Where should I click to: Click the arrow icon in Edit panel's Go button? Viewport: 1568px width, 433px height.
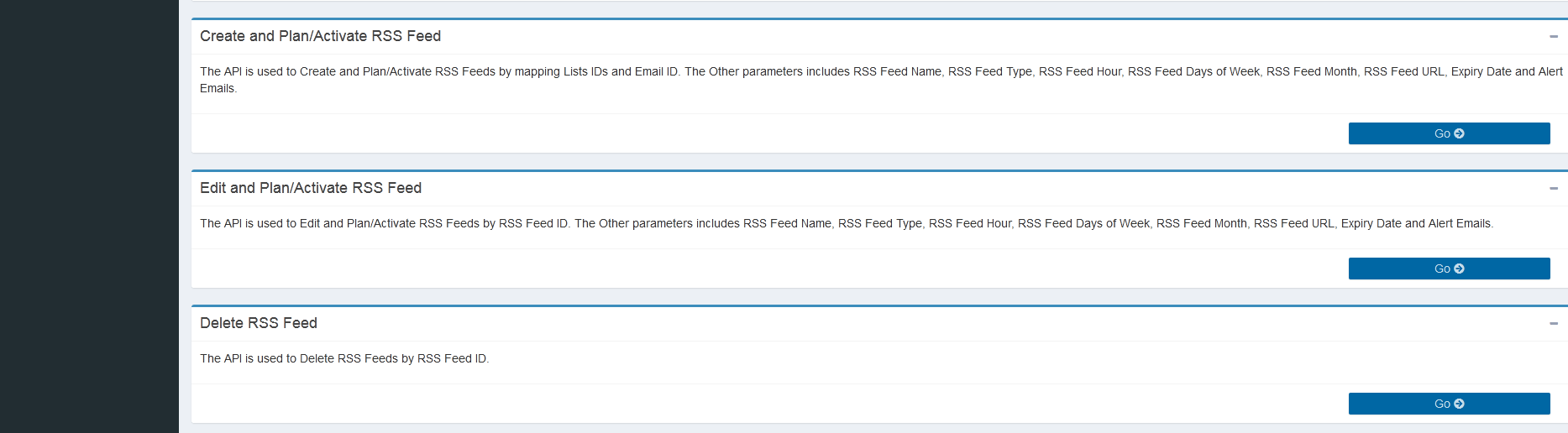pos(1459,269)
